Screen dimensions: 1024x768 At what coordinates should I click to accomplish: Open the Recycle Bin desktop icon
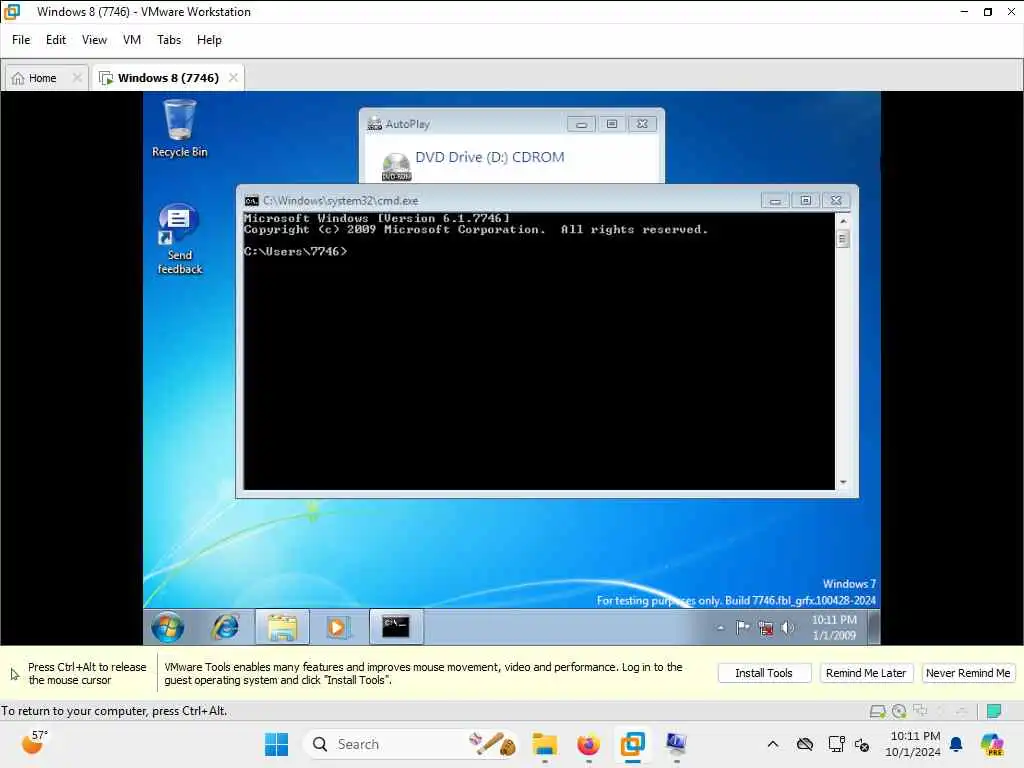click(180, 128)
